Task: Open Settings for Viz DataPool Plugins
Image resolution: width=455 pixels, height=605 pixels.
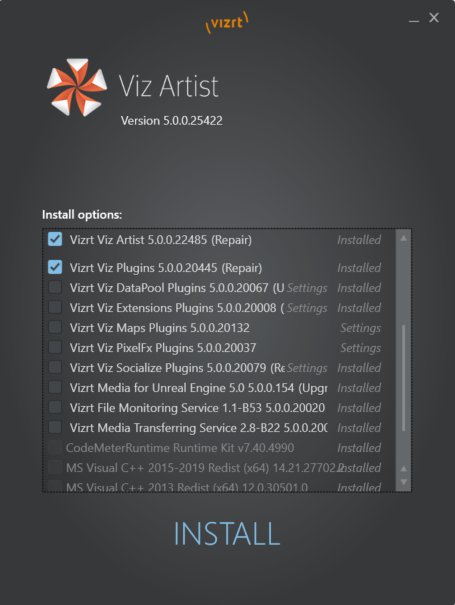Action: 307,288
